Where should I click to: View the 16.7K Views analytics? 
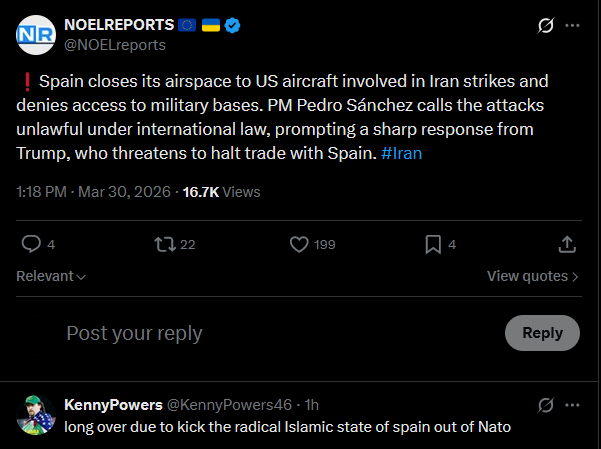click(221, 191)
